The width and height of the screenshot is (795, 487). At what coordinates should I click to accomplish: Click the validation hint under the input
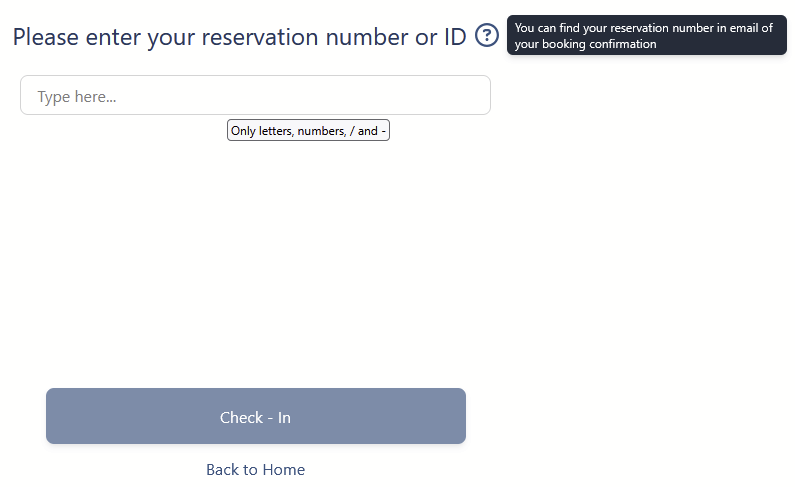[x=308, y=131]
